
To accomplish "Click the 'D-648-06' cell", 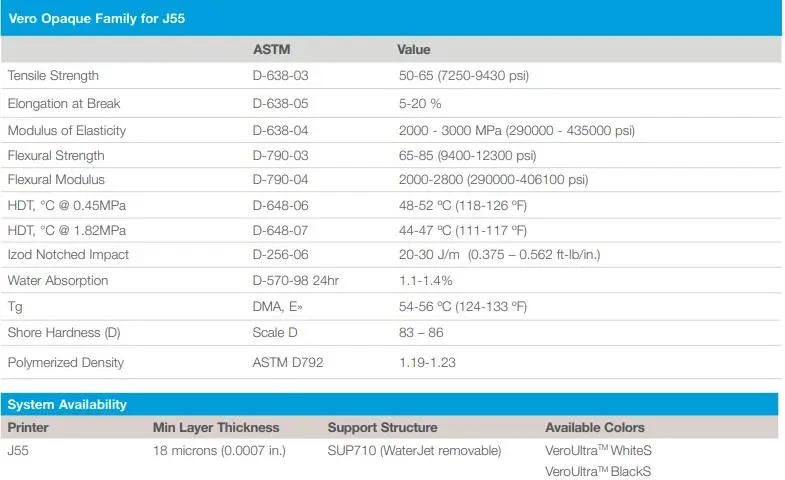I will click(280, 206).
